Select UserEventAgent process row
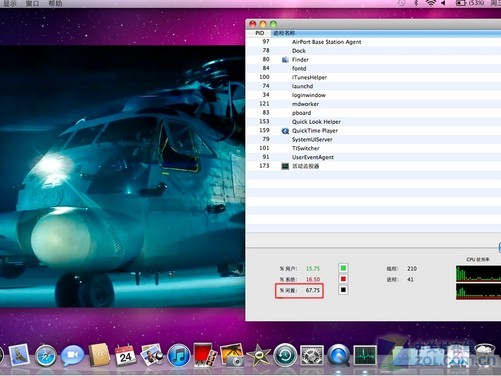The height and width of the screenshot is (376, 501). pos(373,157)
